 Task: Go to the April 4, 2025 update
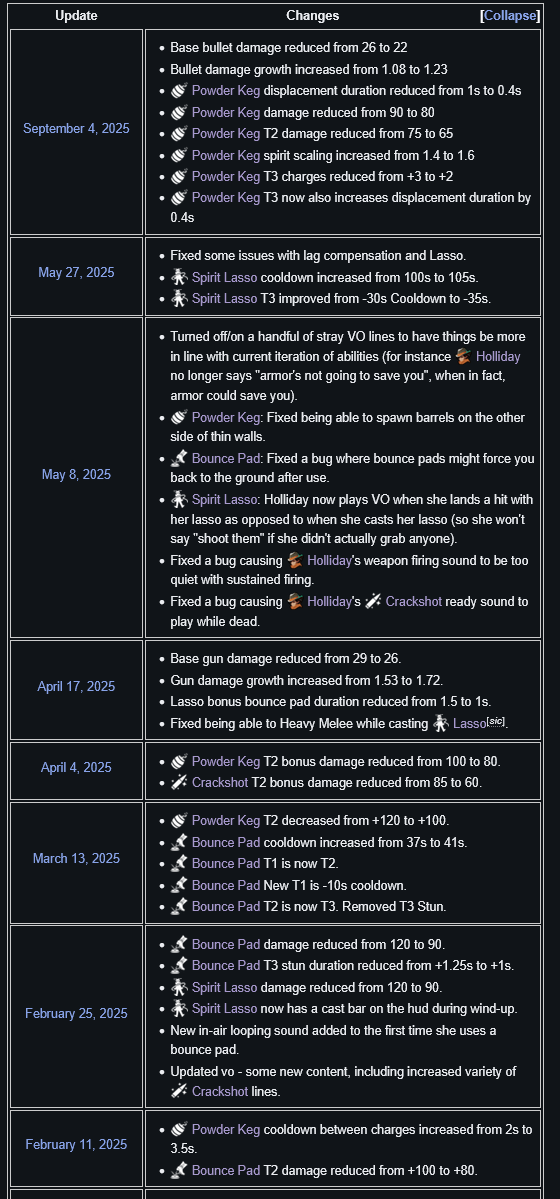pos(76,767)
